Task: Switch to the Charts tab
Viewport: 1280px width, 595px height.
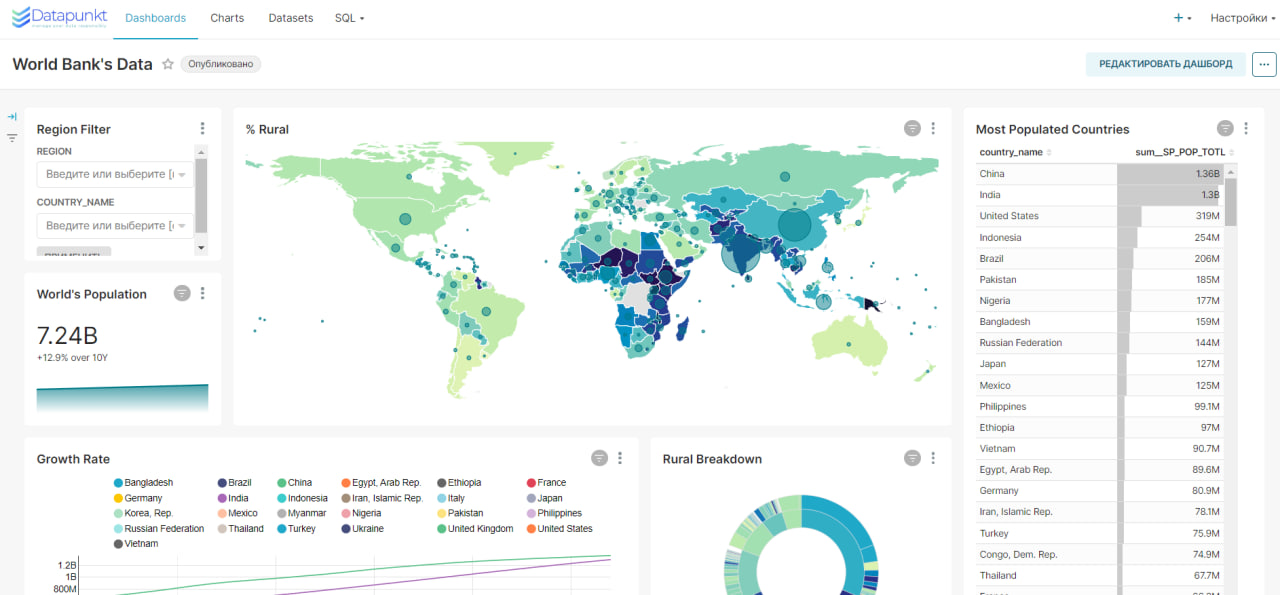Action: point(227,18)
